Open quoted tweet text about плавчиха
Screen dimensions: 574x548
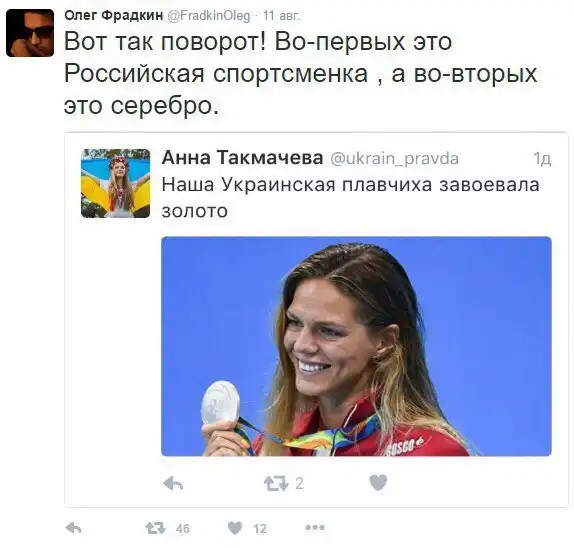tap(350, 197)
